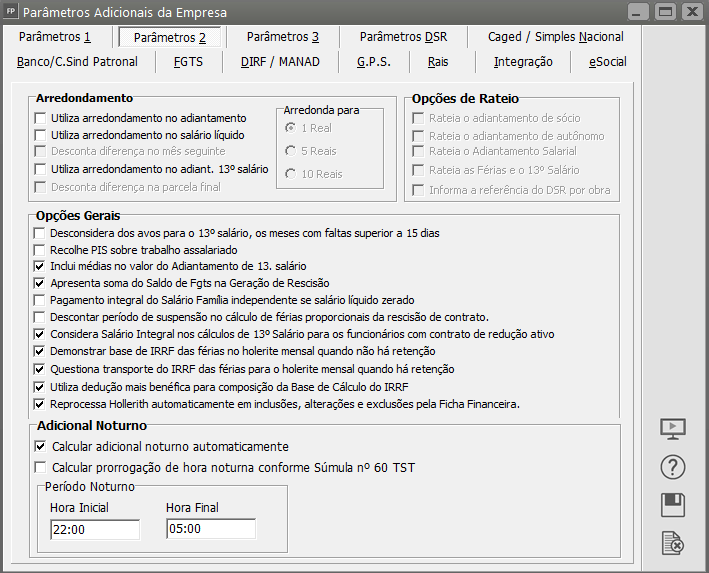Click the video tutorial monitor icon
This screenshot has width=709, height=573.
(673, 428)
